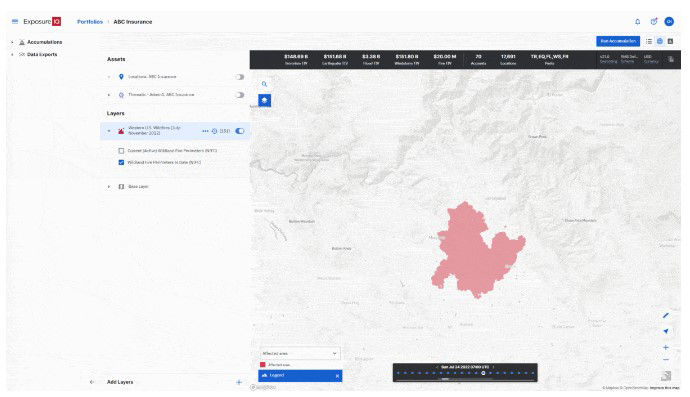Open the Affected area legend dropdown
Image resolution: width=690 pixels, height=397 pixels.
[x=299, y=353]
